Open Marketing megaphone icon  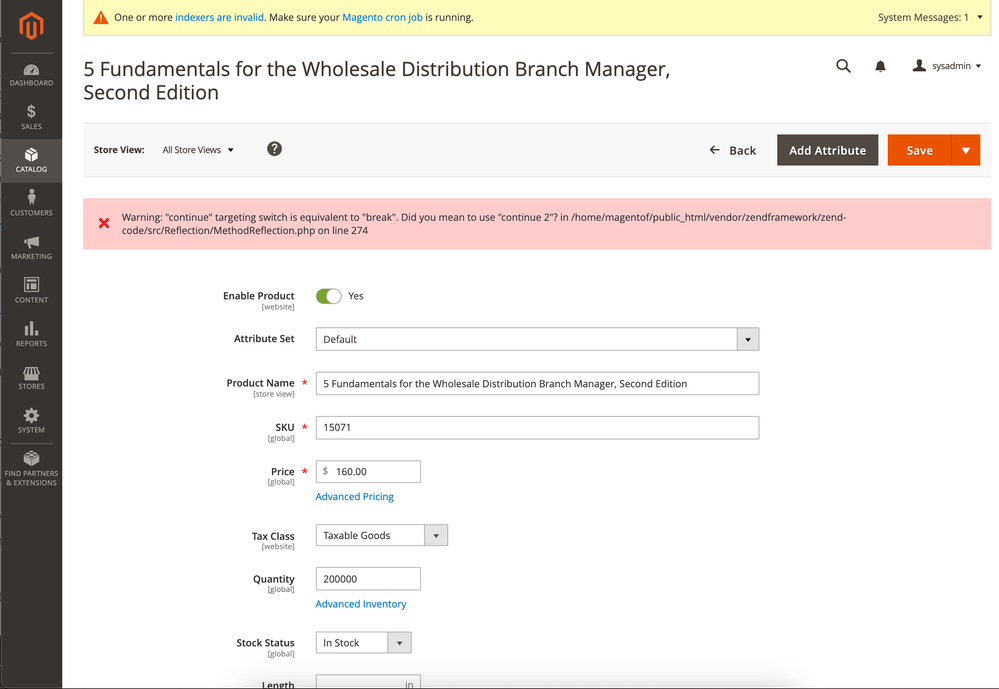click(31, 246)
